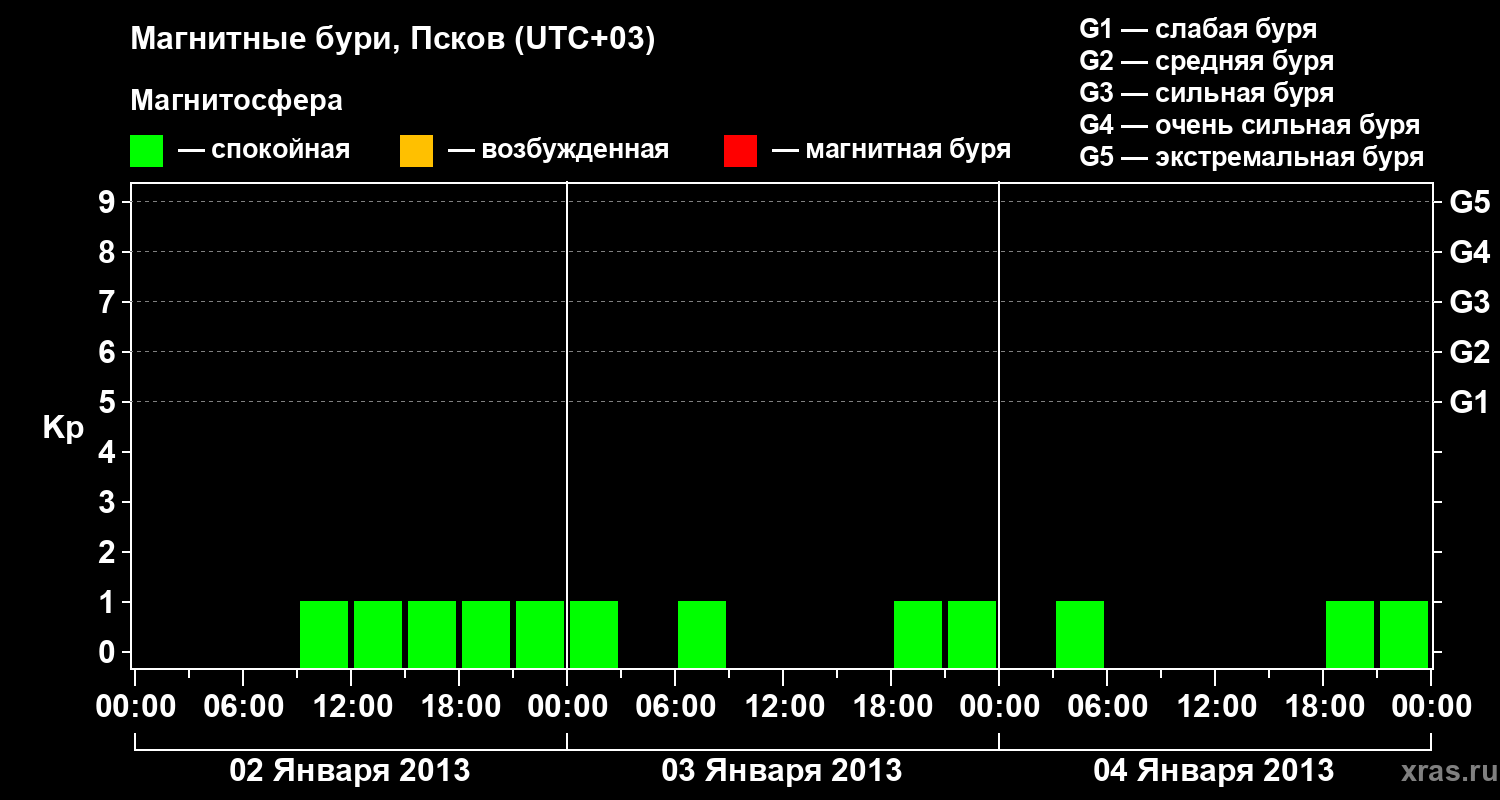Image resolution: width=1500 pixels, height=800 pixels.
Task: Click 'G5 — экстремальная буря' legend line
Action: click(1252, 157)
